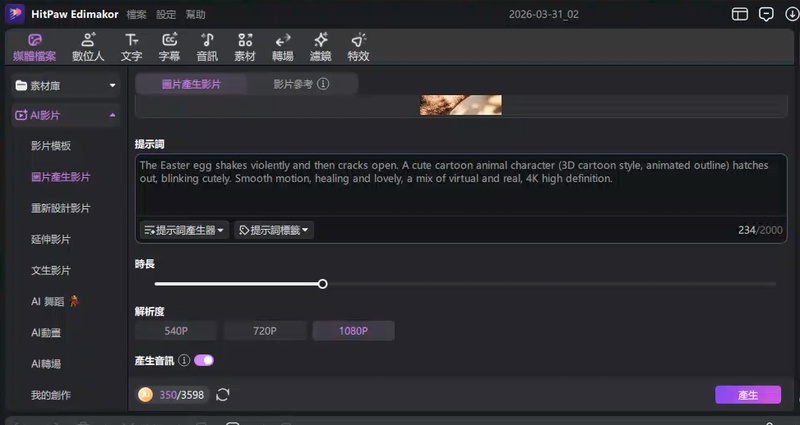The height and width of the screenshot is (425, 800).
Task: Choose 540P resolution
Action: tap(176, 331)
